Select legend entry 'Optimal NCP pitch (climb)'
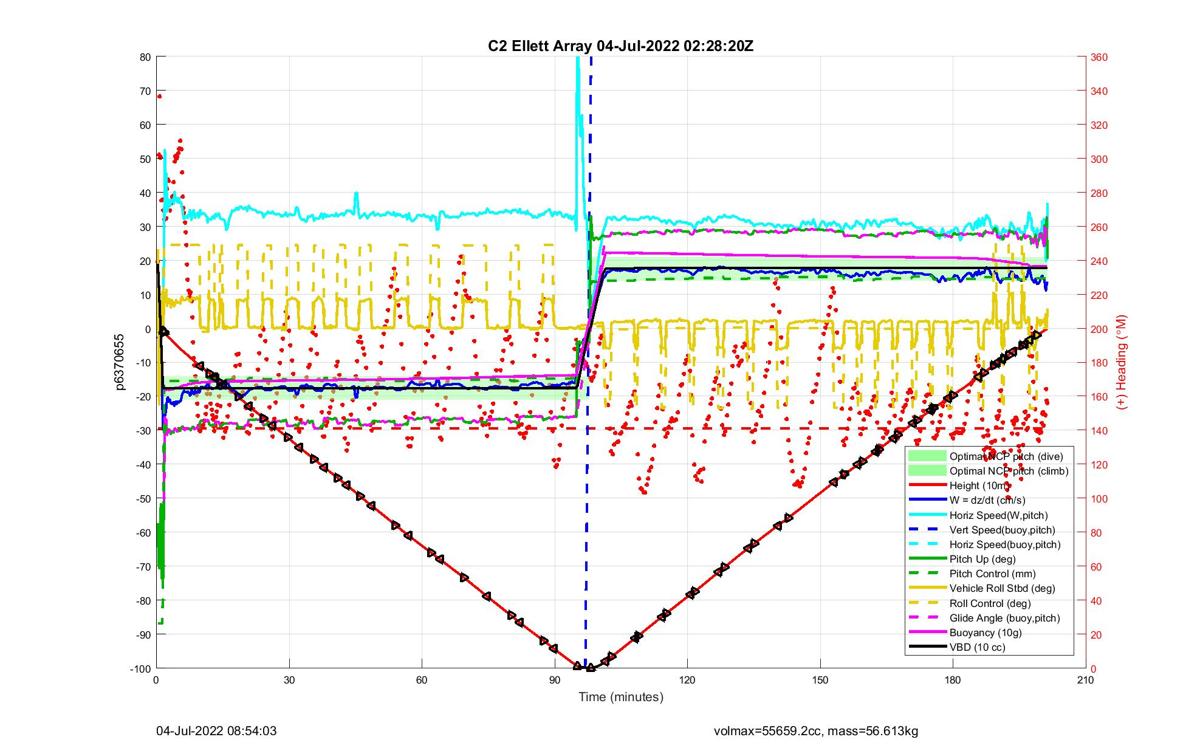Image resolution: width=1200 pixels, height=751 pixels. pyautogui.click(x=1009, y=470)
